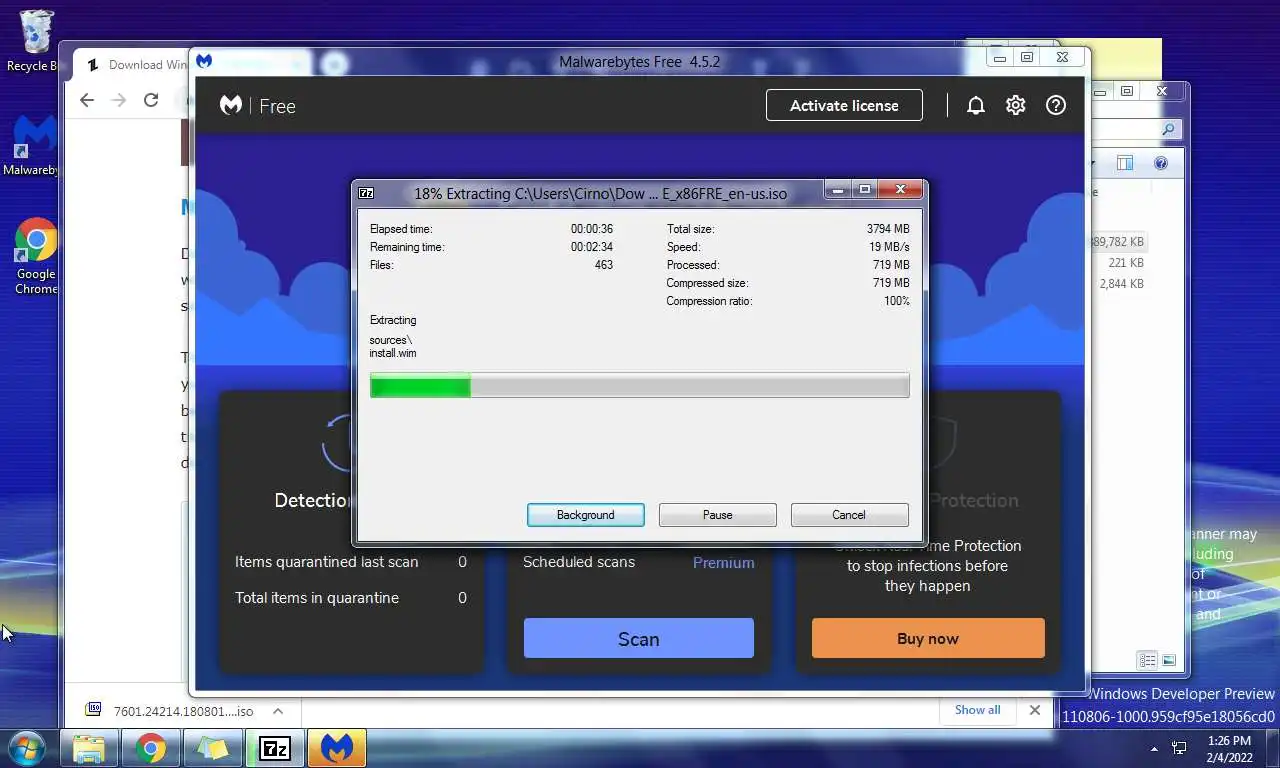
Task: Click Malwarebytes logo next to Free
Action: (x=231, y=105)
